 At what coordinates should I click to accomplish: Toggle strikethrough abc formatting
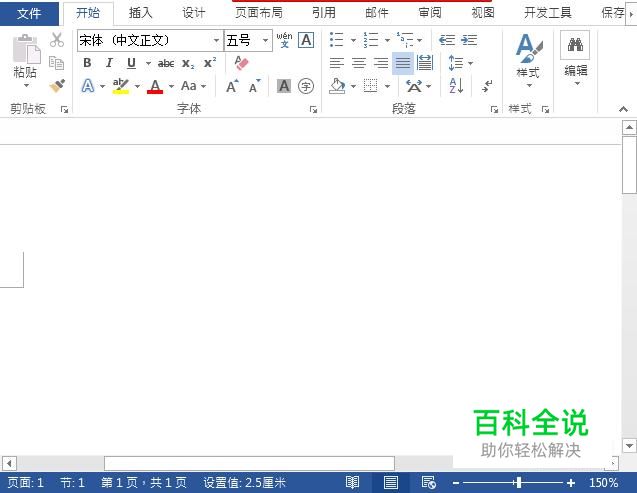pyautogui.click(x=166, y=63)
